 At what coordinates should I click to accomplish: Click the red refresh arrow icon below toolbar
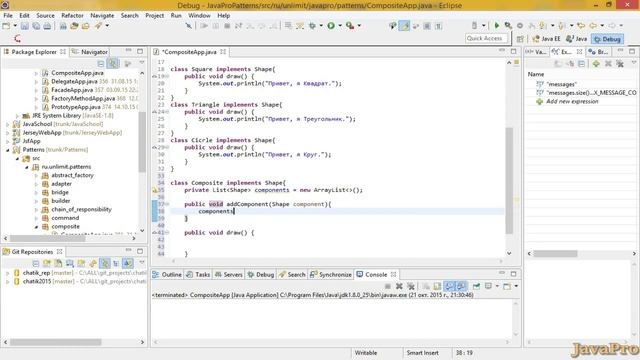click(17, 39)
